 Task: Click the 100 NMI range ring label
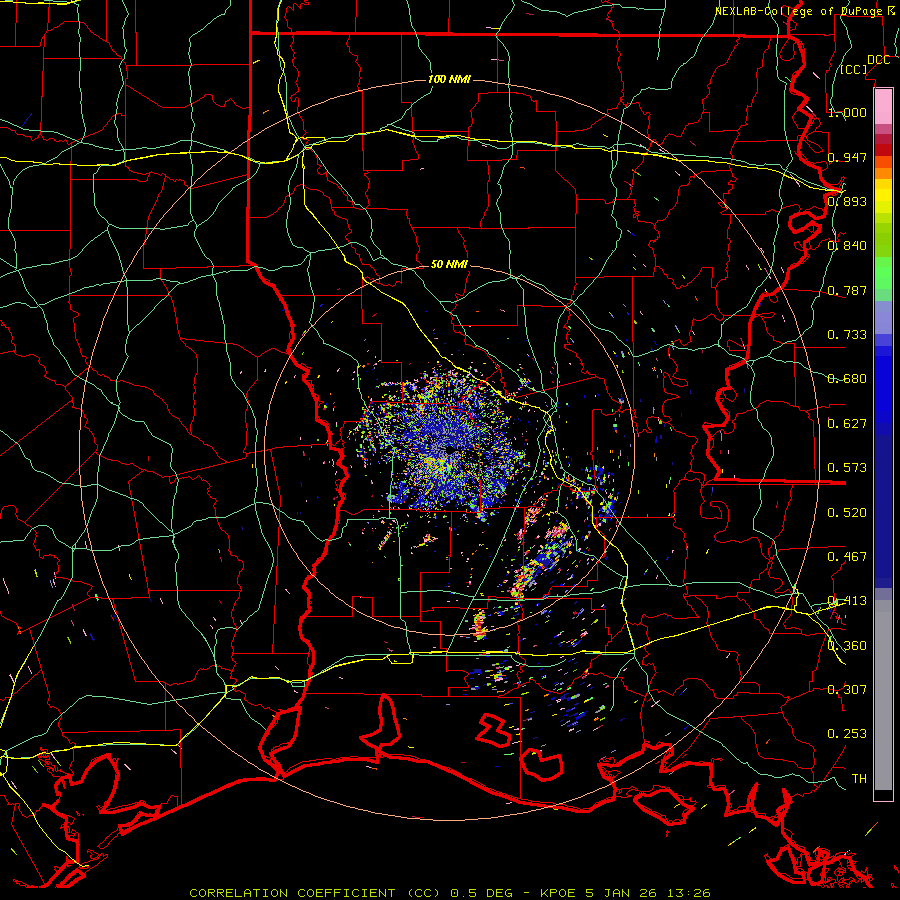tap(449, 79)
